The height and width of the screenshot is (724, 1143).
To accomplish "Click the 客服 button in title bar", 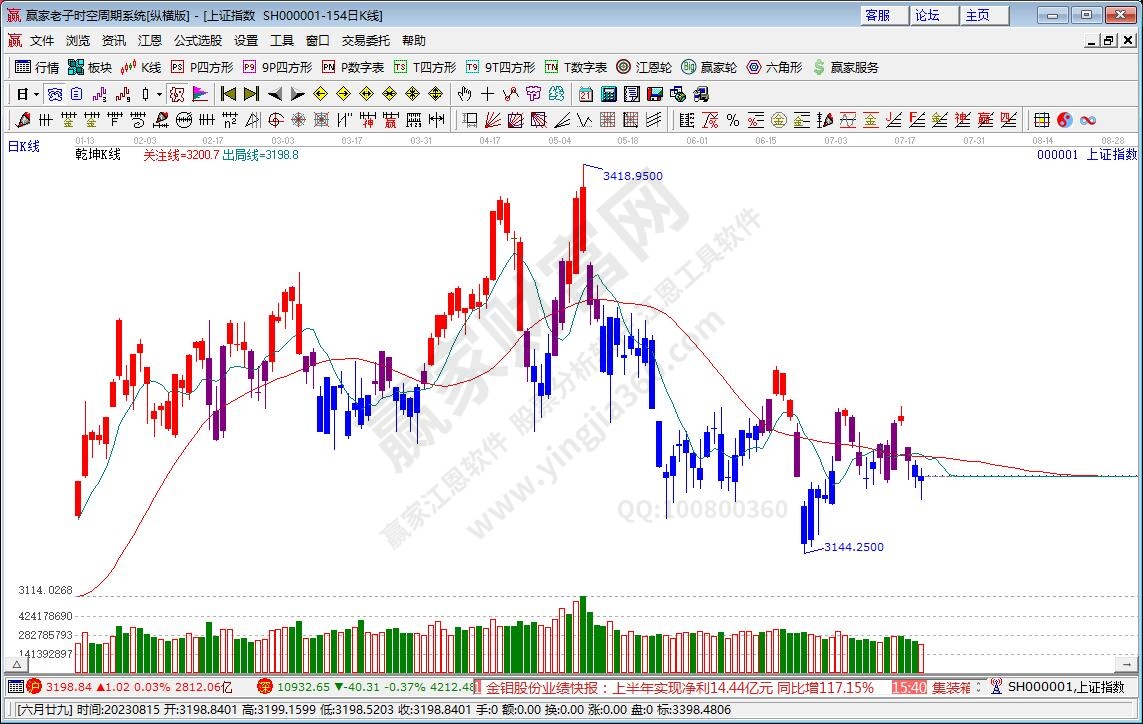I will (x=877, y=15).
